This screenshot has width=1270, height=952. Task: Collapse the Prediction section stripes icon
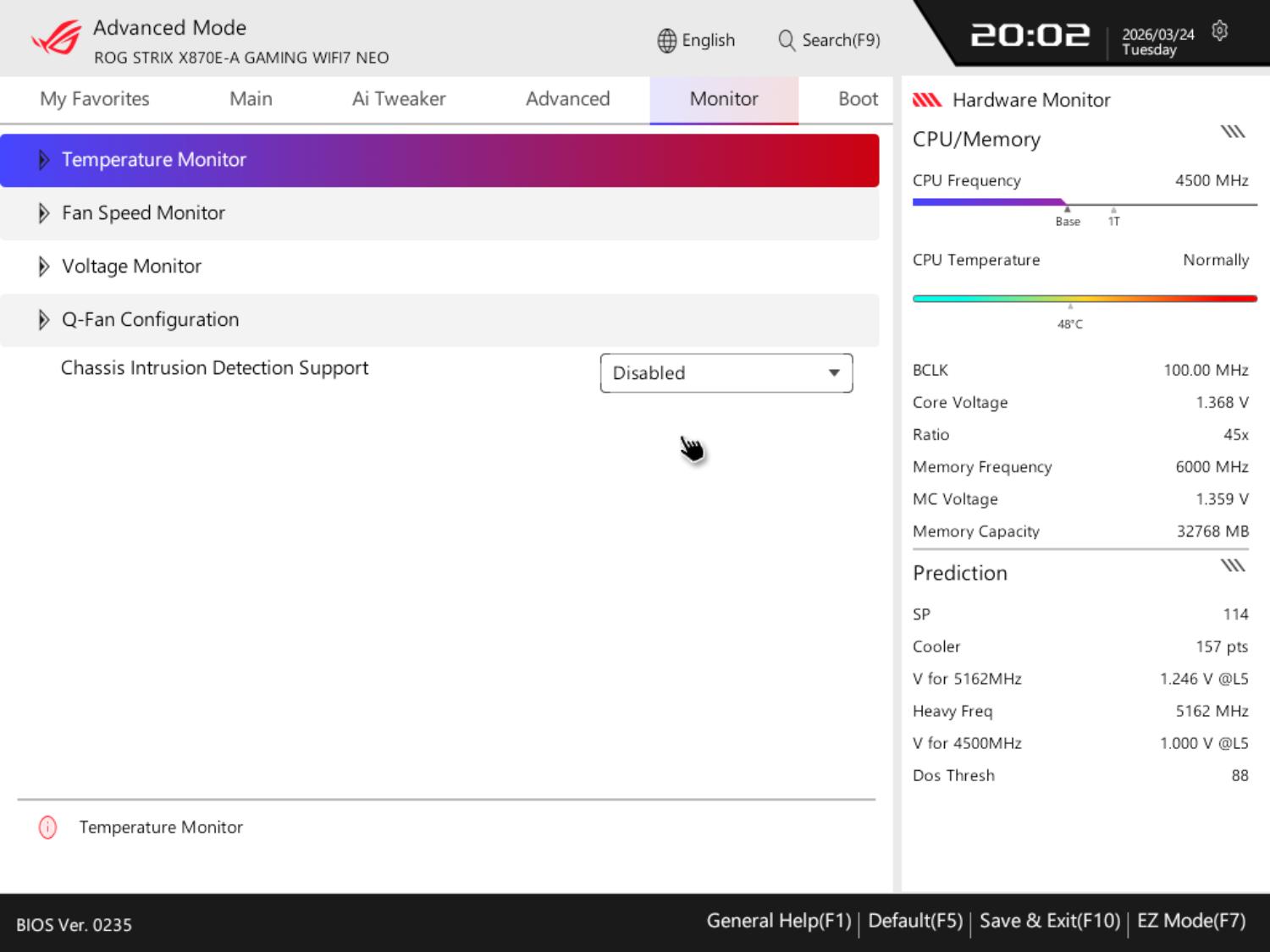tap(1232, 566)
